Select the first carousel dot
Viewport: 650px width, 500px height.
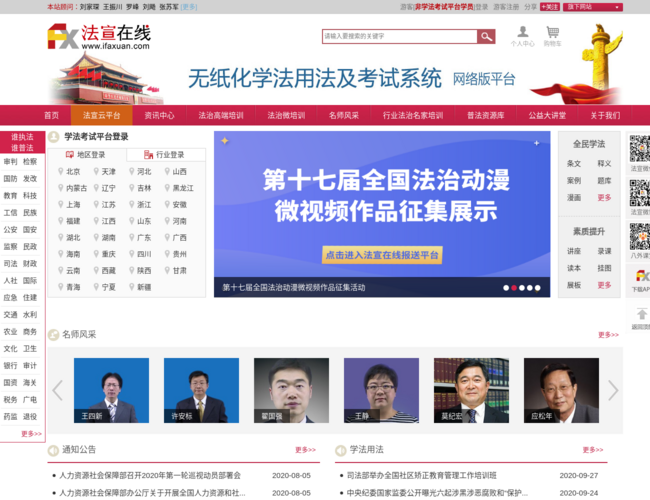point(506,288)
